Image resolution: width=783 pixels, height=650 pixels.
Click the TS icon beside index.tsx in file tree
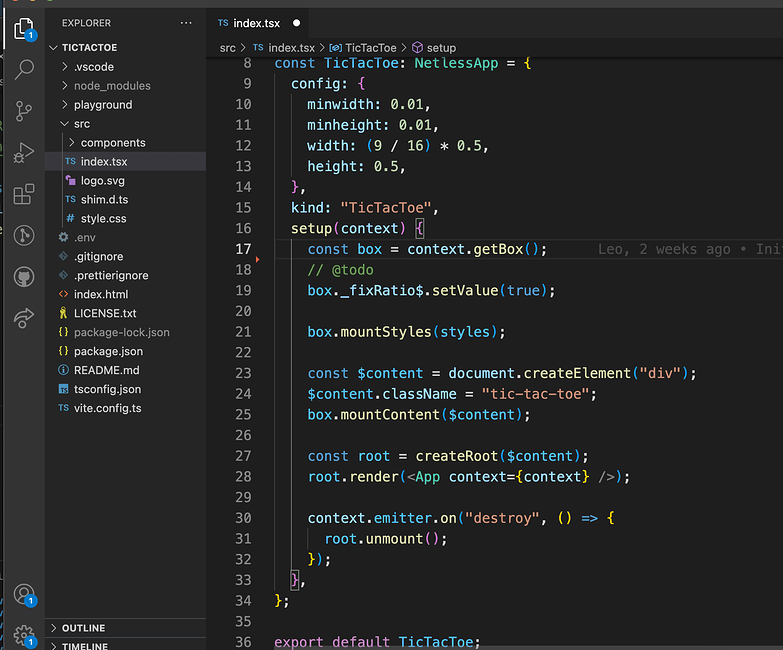70,161
